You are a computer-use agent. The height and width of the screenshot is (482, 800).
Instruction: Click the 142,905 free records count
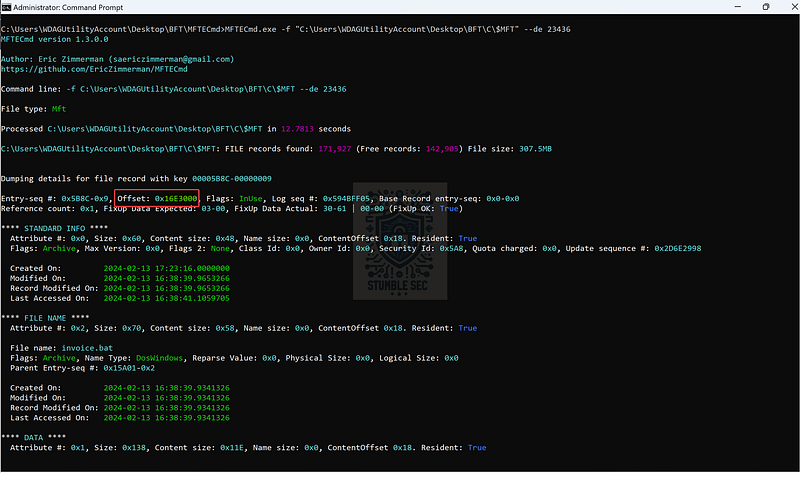click(442, 149)
